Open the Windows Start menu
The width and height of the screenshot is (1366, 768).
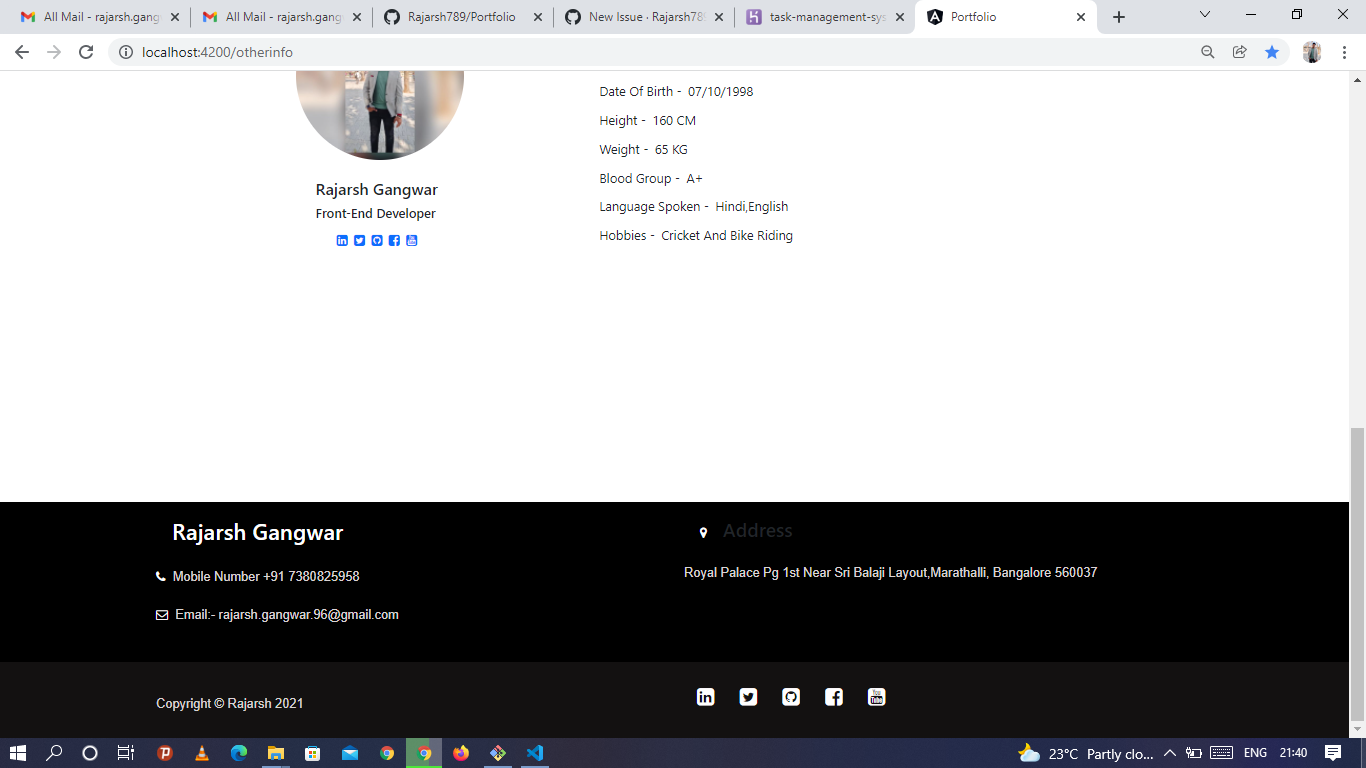(18, 753)
